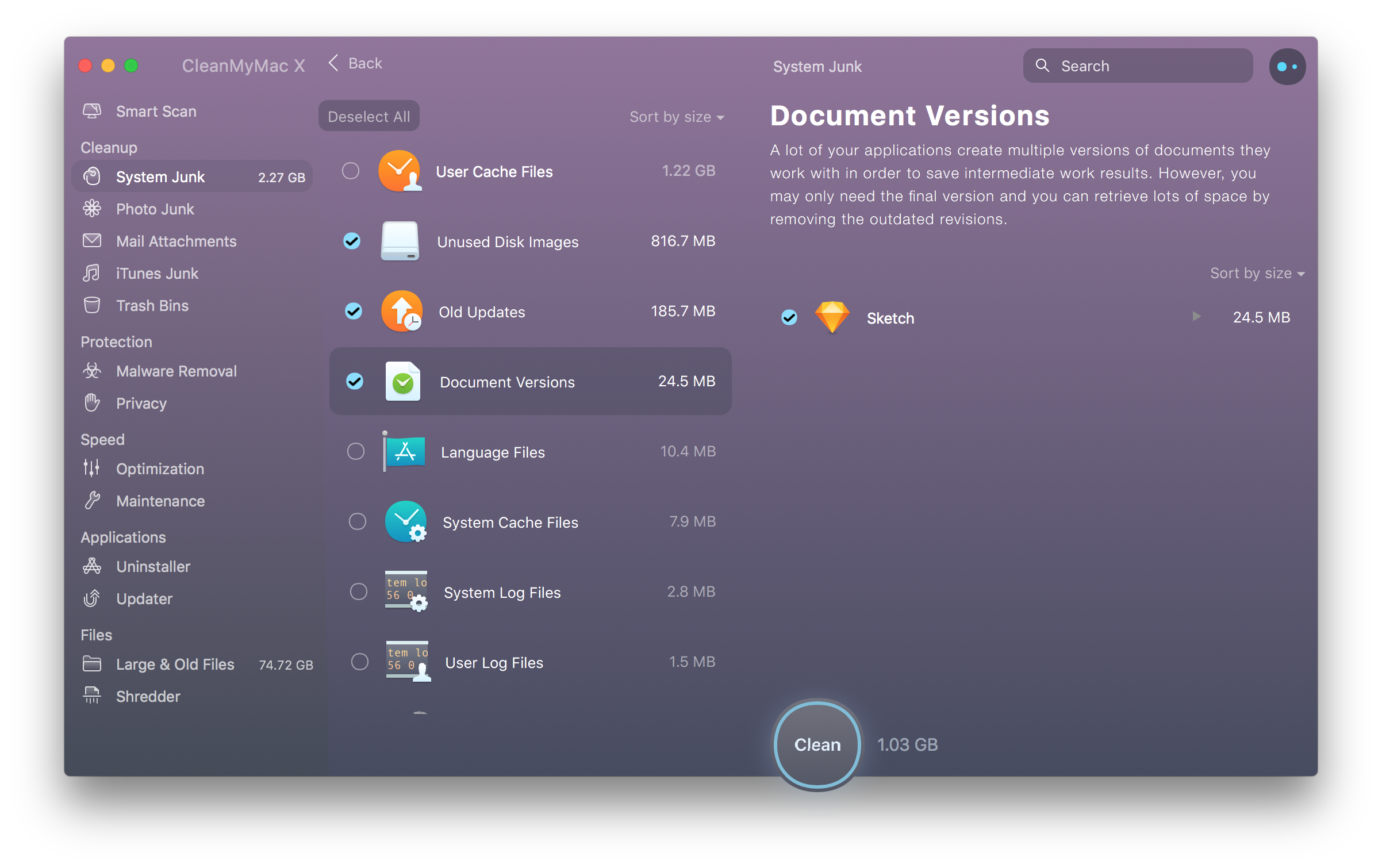Click the User Log Files icon
This screenshot has width=1382, height=868.
(408, 662)
